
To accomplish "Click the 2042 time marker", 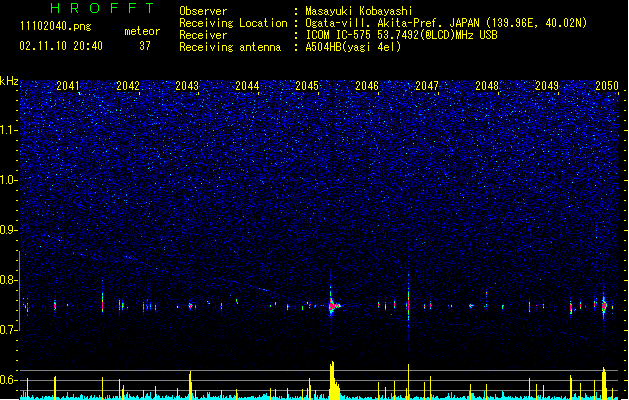I will tap(128, 86).
